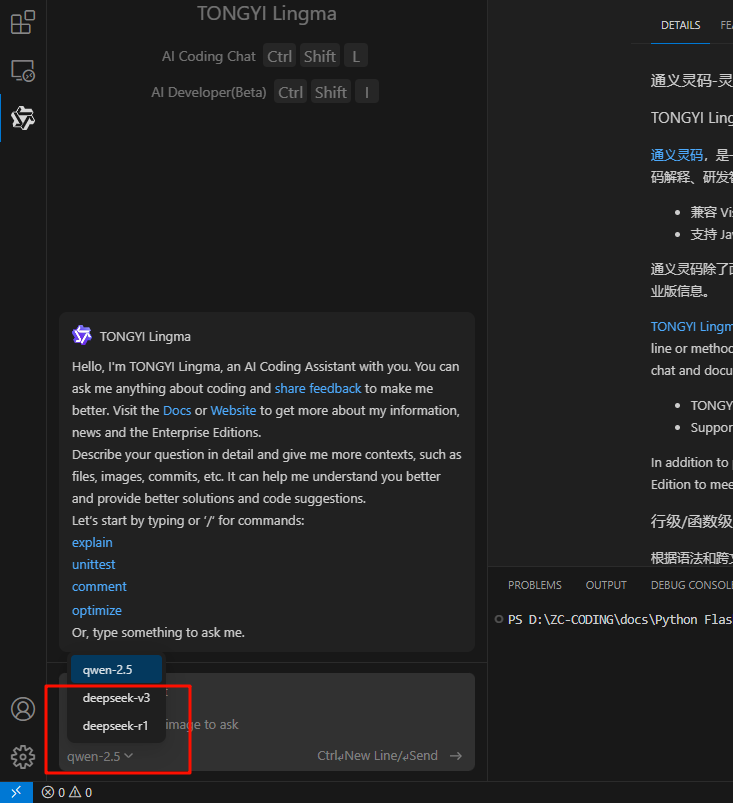
Task: Click the send arrow icon
Action: [x=456, y=756]
